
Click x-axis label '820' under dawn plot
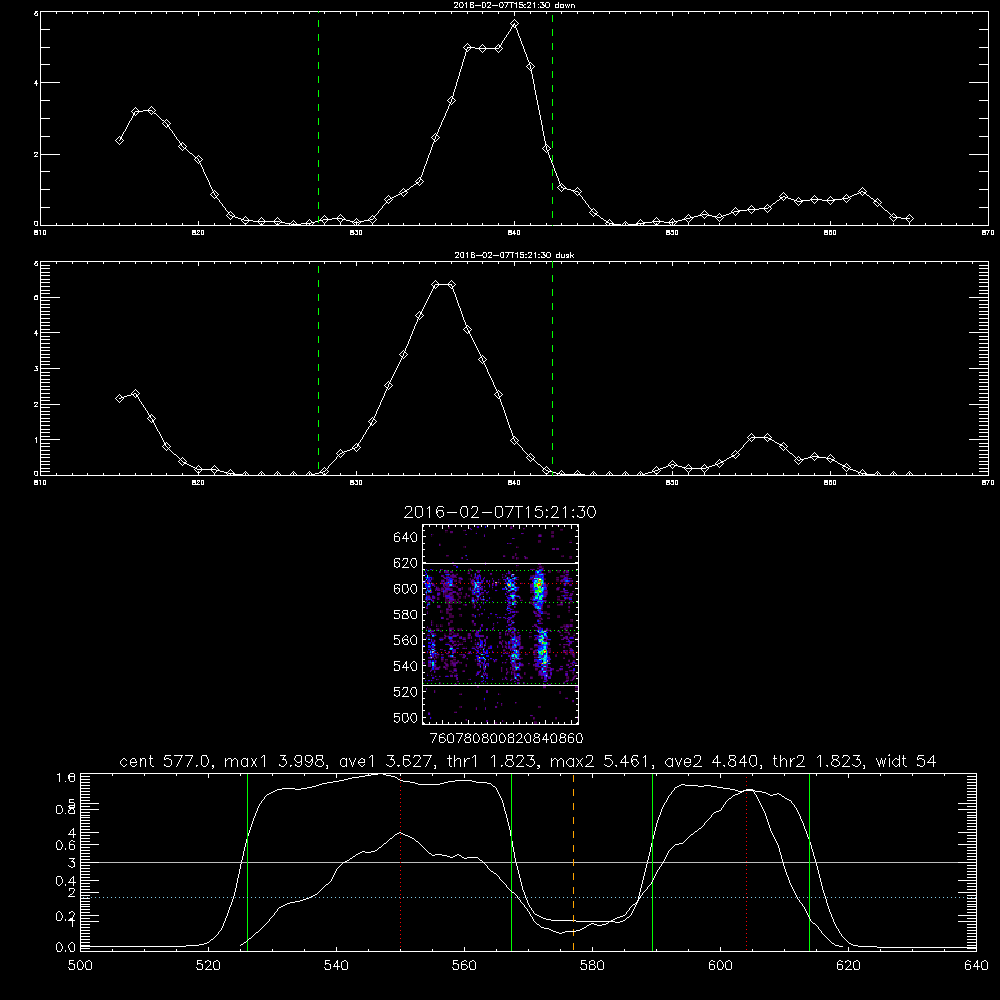[198, 233]
